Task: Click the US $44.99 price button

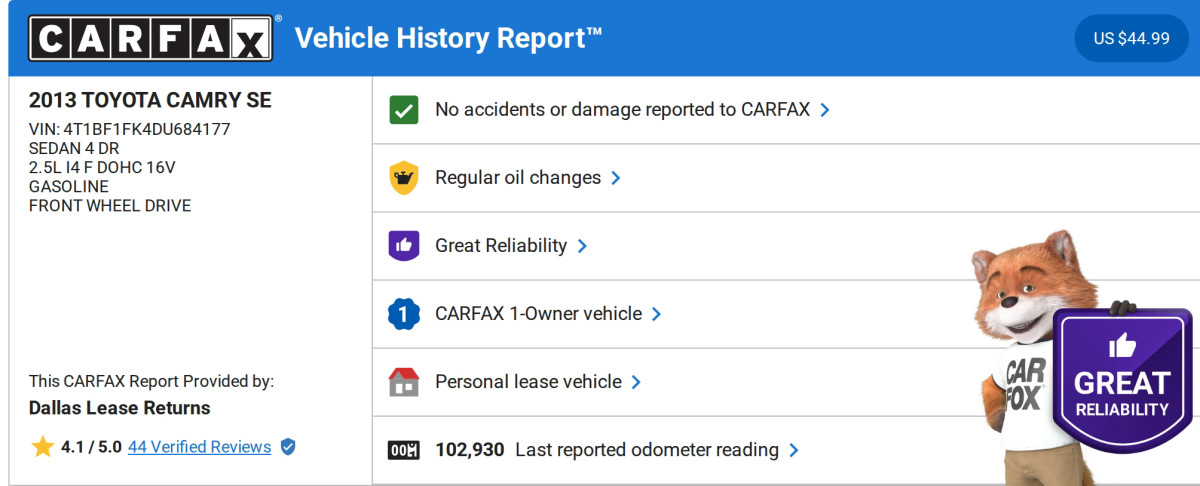Action: coord(1131,39)
